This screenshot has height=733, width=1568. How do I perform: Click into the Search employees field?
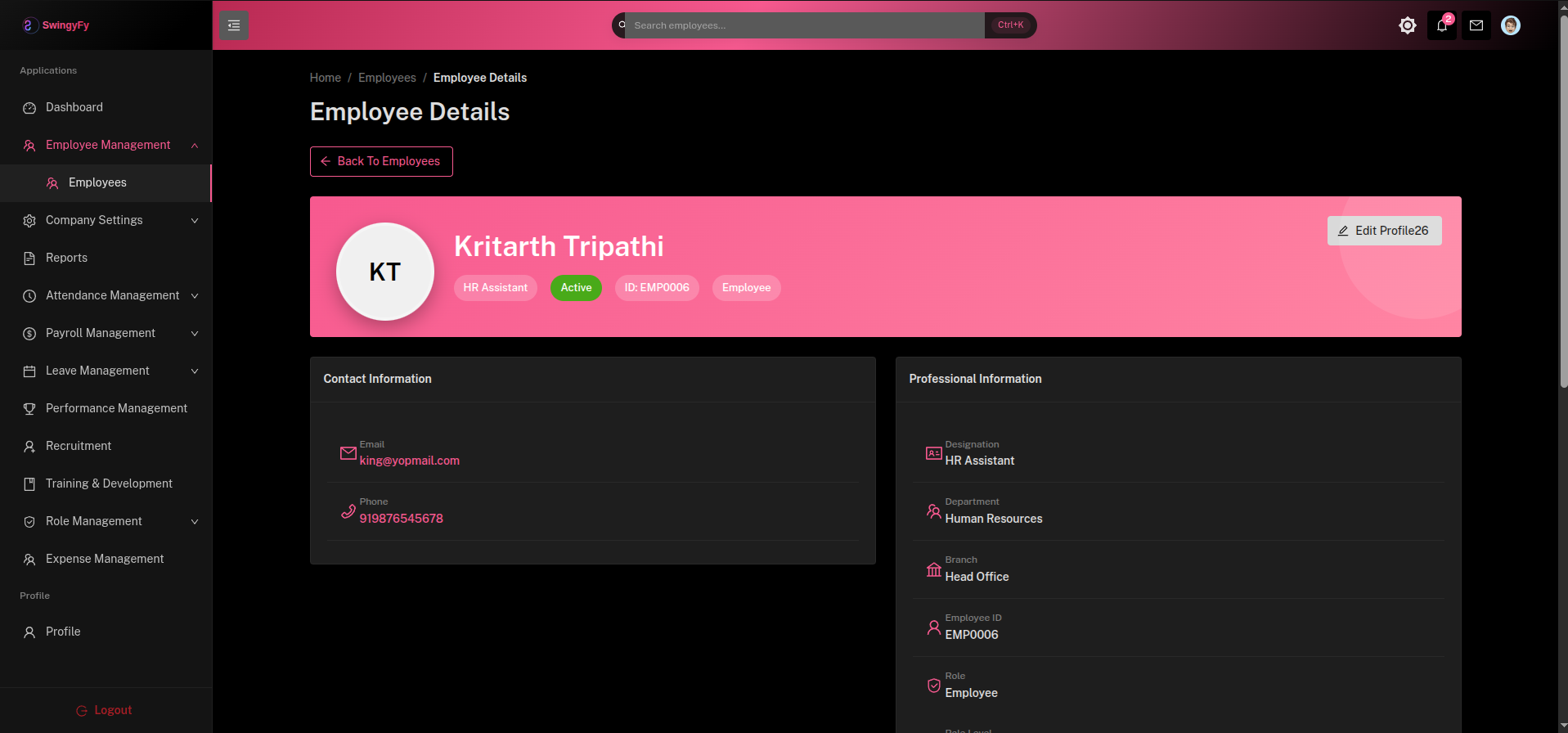click(805, 25)
